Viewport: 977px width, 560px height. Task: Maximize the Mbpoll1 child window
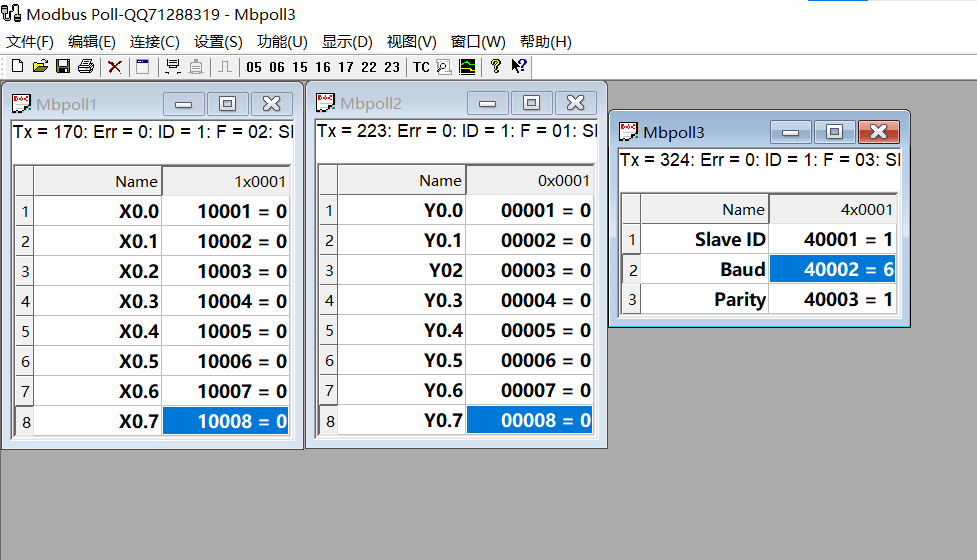click(228, 104)
